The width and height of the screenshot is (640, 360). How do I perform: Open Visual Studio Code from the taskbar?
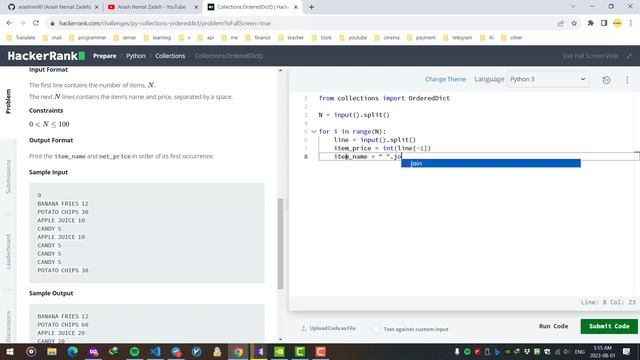coord(155,351)
